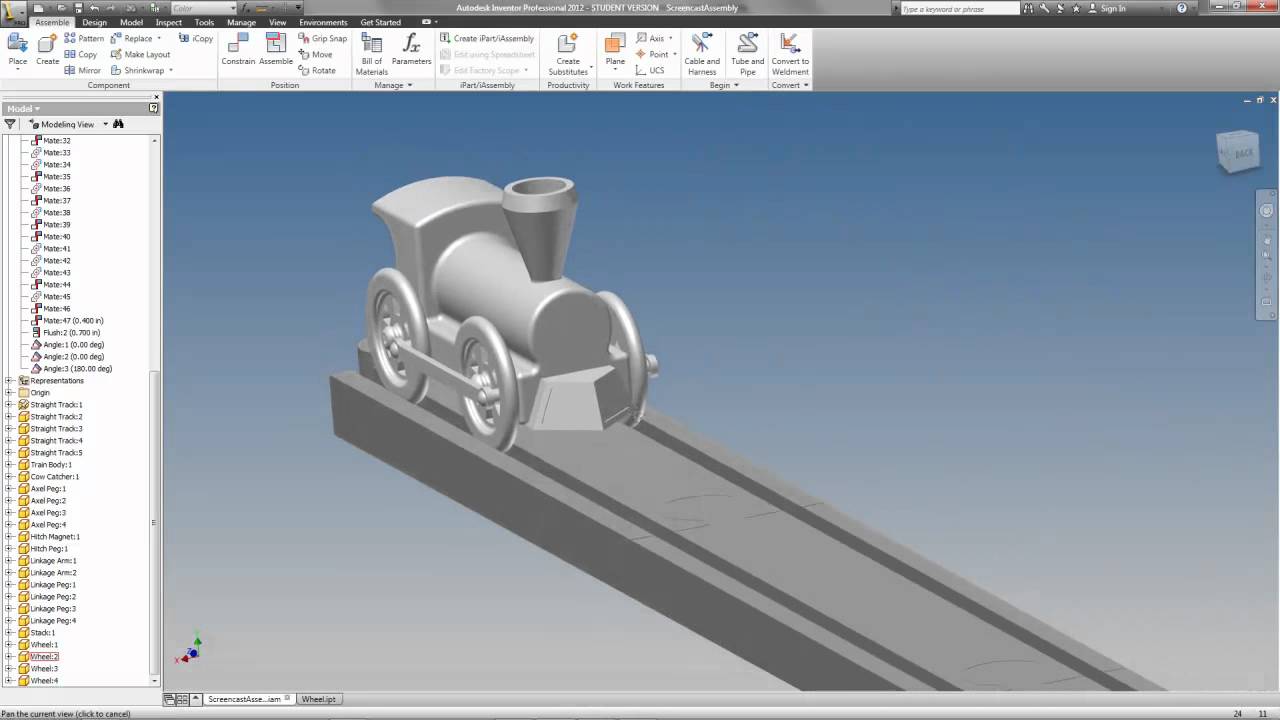Click the UCS tool
Screen dimensions: 1280x720
coord(650,70)
